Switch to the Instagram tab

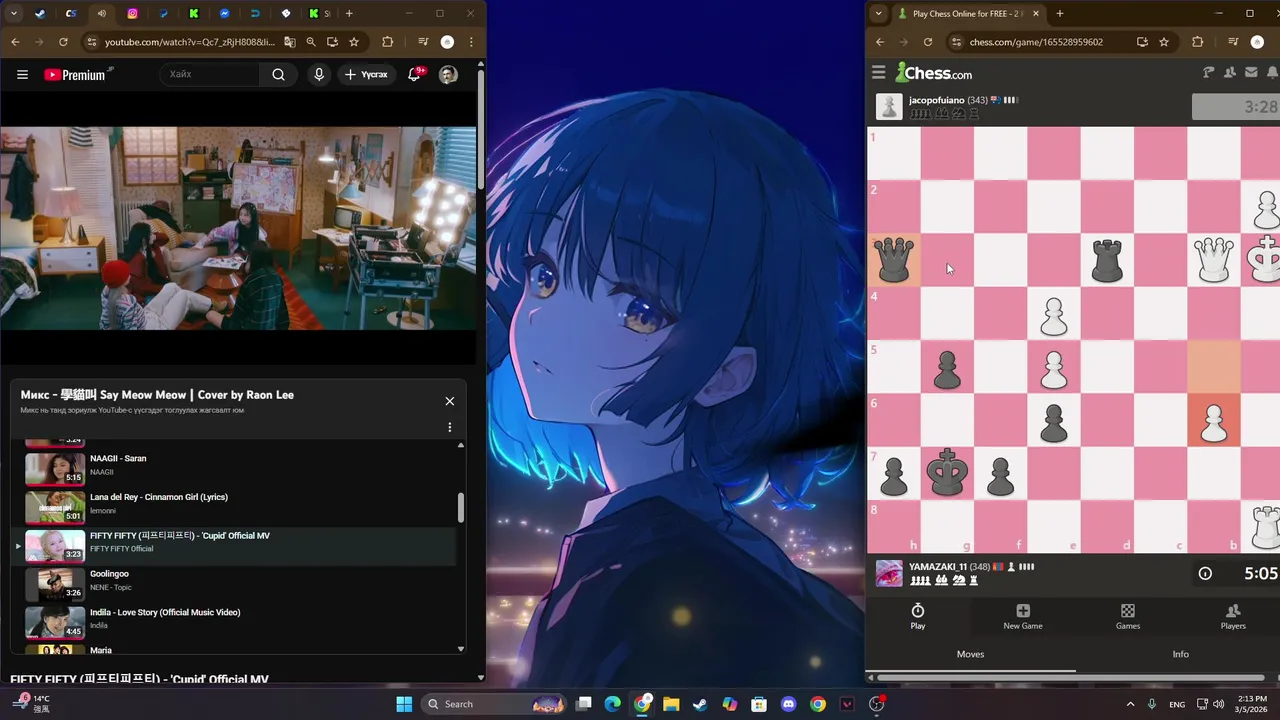coord(133,14)
